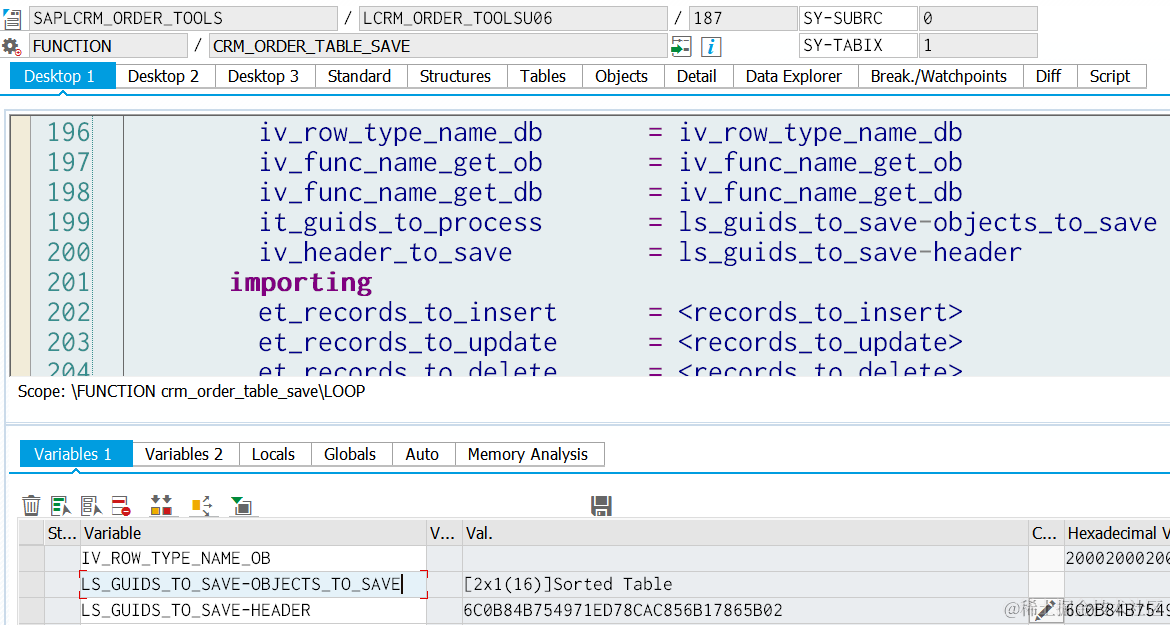1170x625 pixels.
Task: Open the Break./Watchpoints tab
Action: pos(939,76)
